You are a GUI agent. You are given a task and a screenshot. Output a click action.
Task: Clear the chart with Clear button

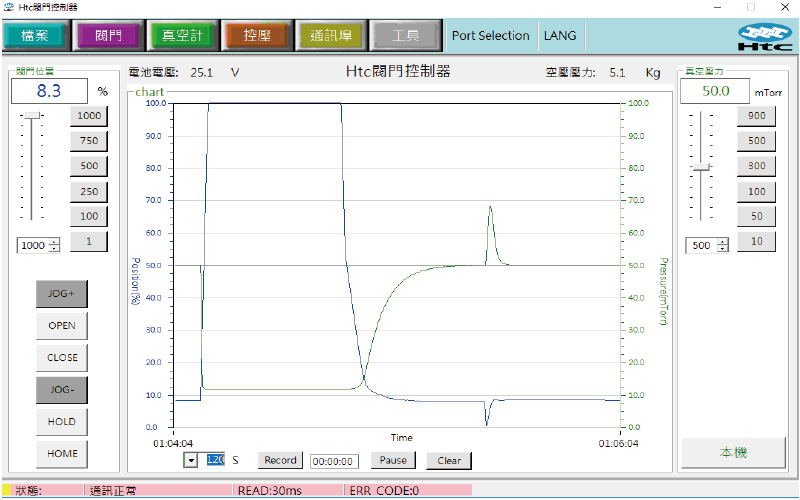click(449, 461)
